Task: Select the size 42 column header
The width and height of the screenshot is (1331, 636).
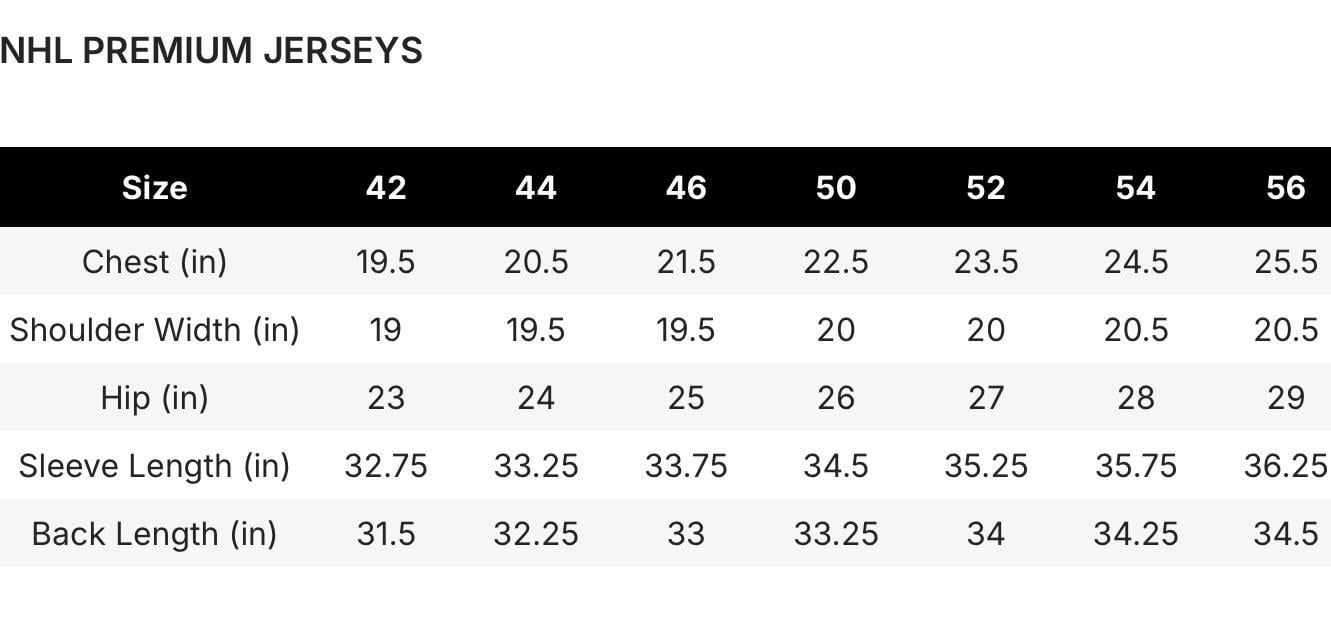Action: 386,188
